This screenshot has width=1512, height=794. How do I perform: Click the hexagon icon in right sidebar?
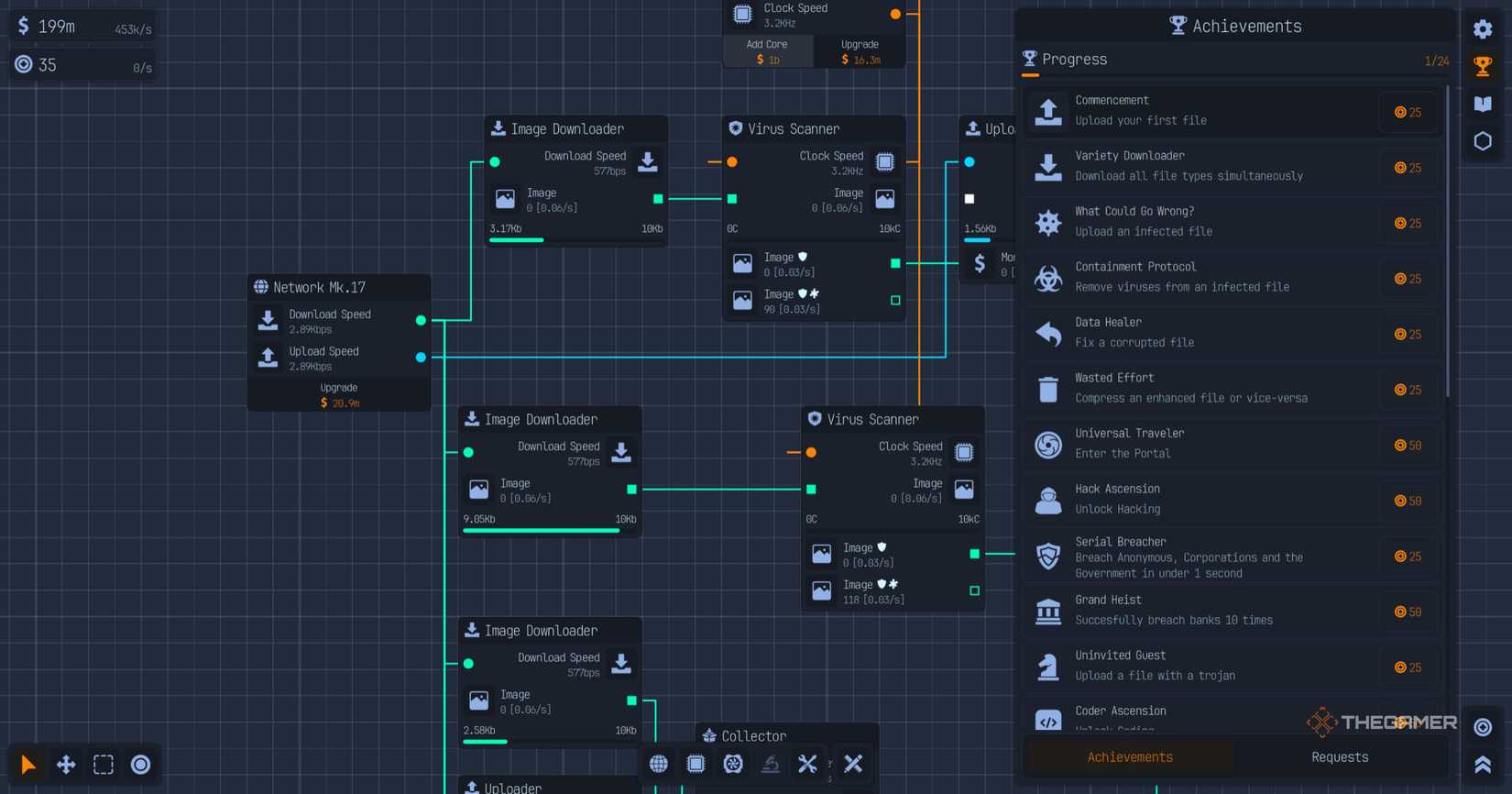tap(1483, 141)
